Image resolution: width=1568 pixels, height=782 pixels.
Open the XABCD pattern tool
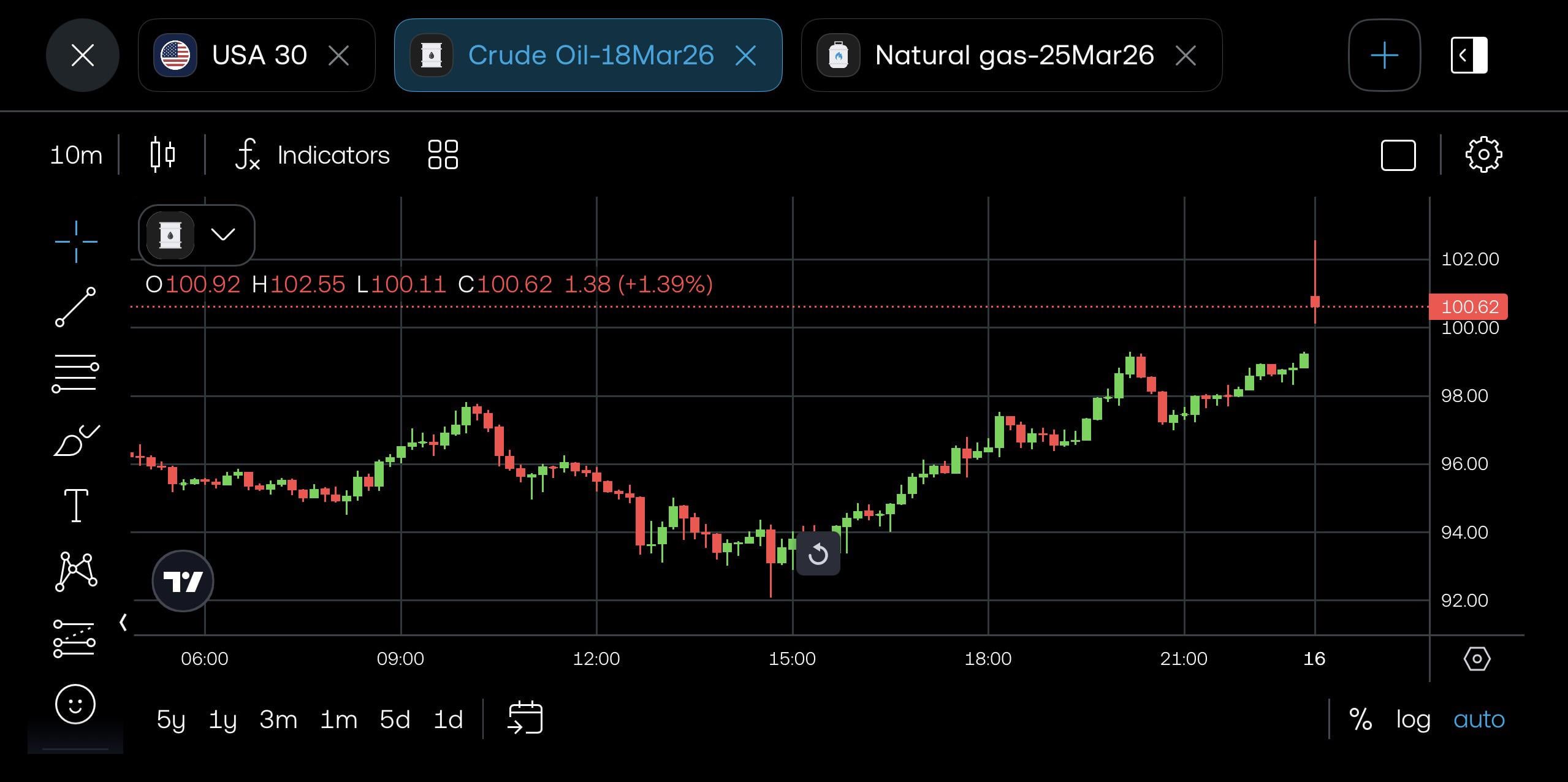click(76, 571)
